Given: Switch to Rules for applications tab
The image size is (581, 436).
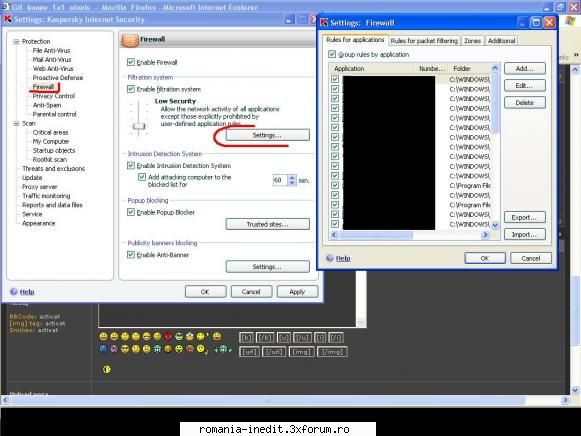Looking at the screenshot, I should click(355, 40).
